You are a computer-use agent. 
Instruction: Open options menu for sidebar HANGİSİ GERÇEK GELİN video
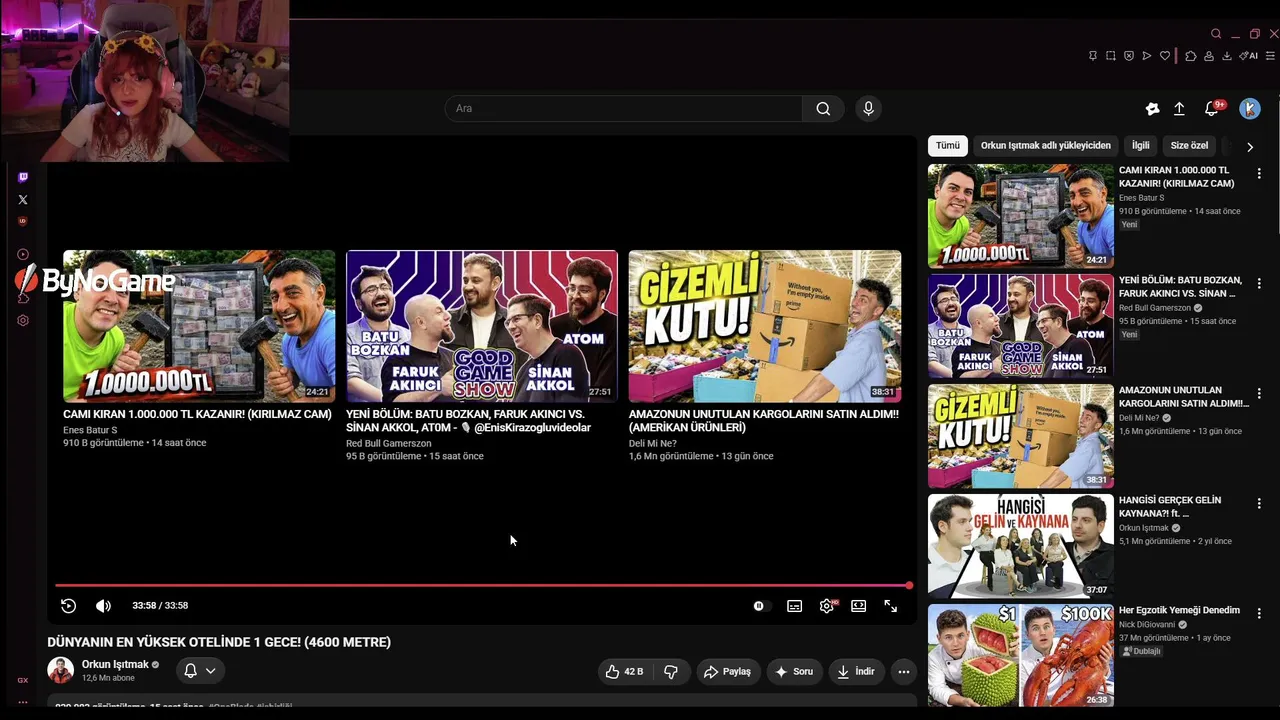point(1259,504)
